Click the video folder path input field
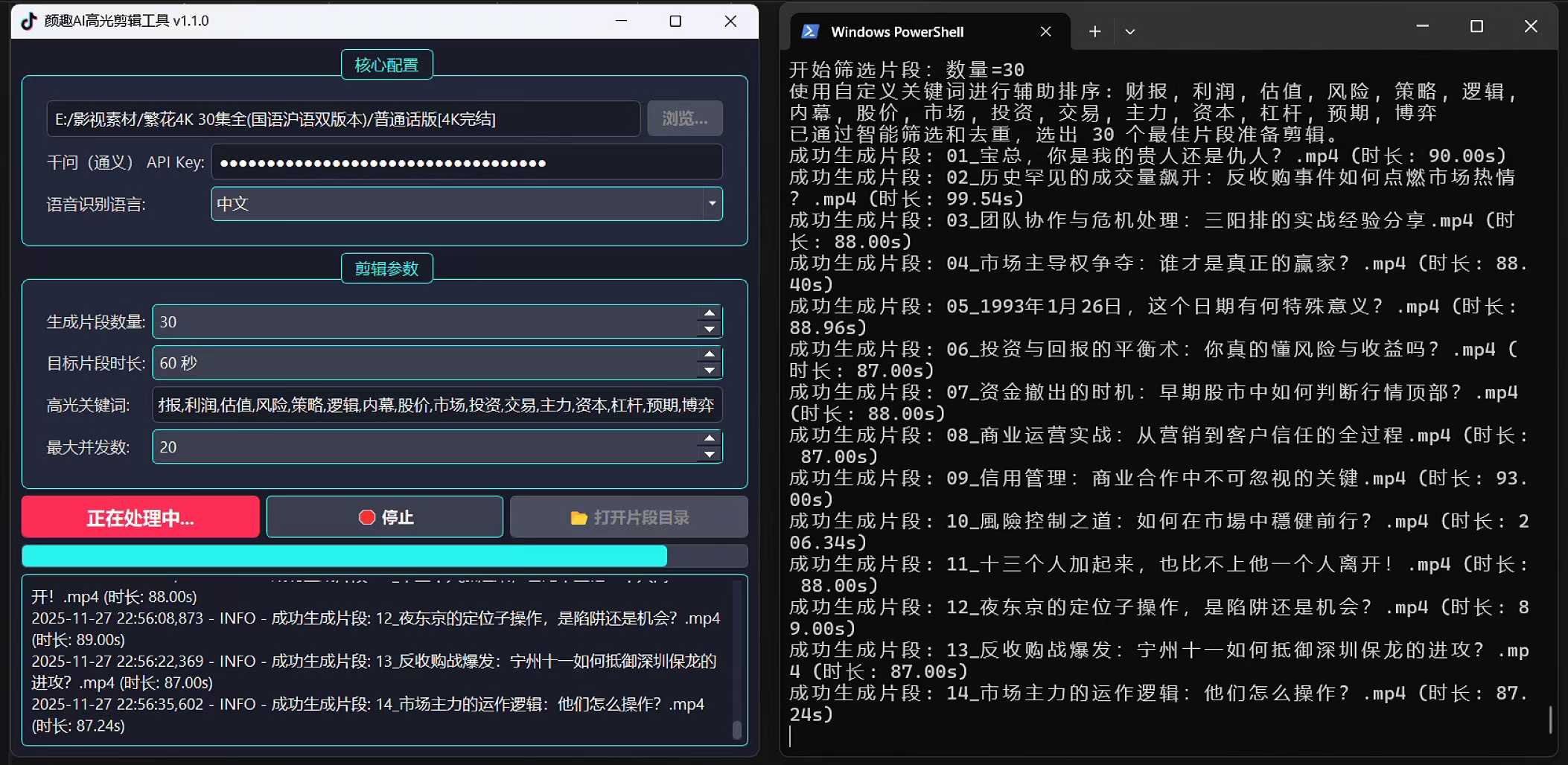This screenshot has width=1568, height=765. (x=343, y=118)
